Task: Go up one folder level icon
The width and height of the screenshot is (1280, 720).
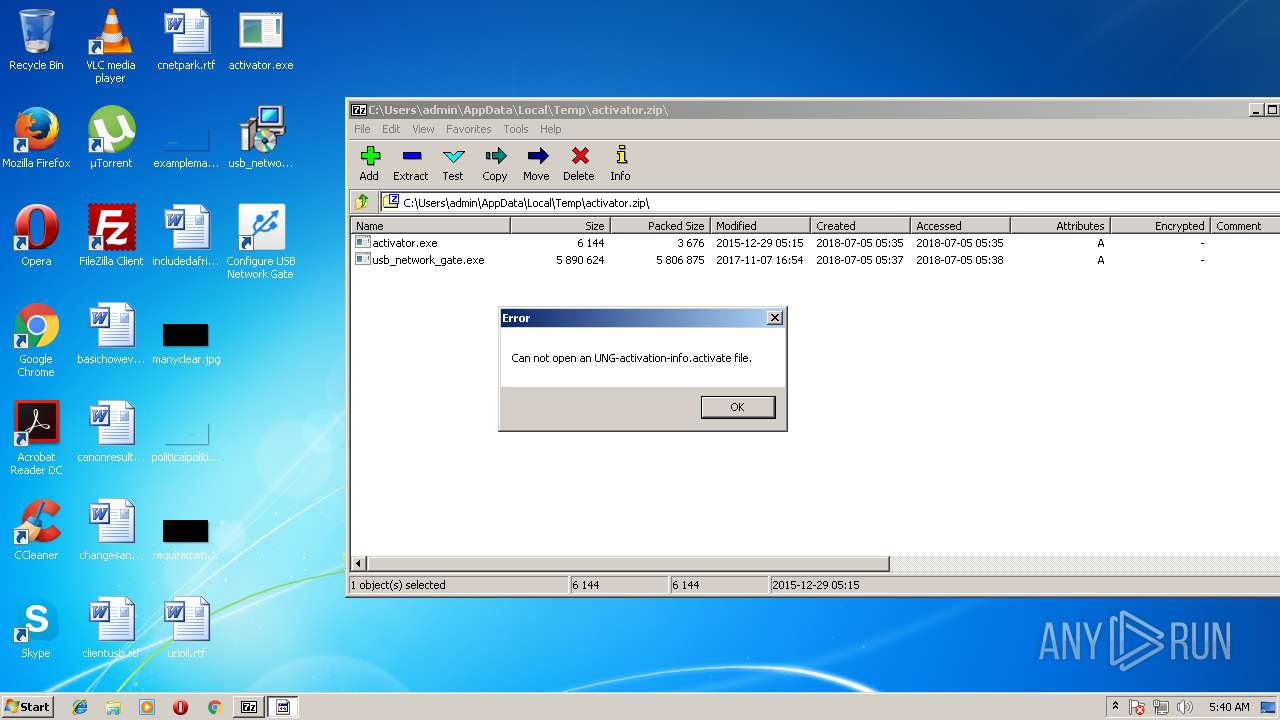Action: (x=362, y=202)
